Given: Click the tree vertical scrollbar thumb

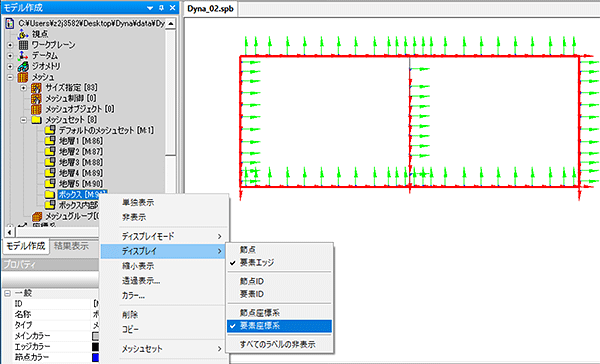Looking at the screenshot, I should [171, 92].
